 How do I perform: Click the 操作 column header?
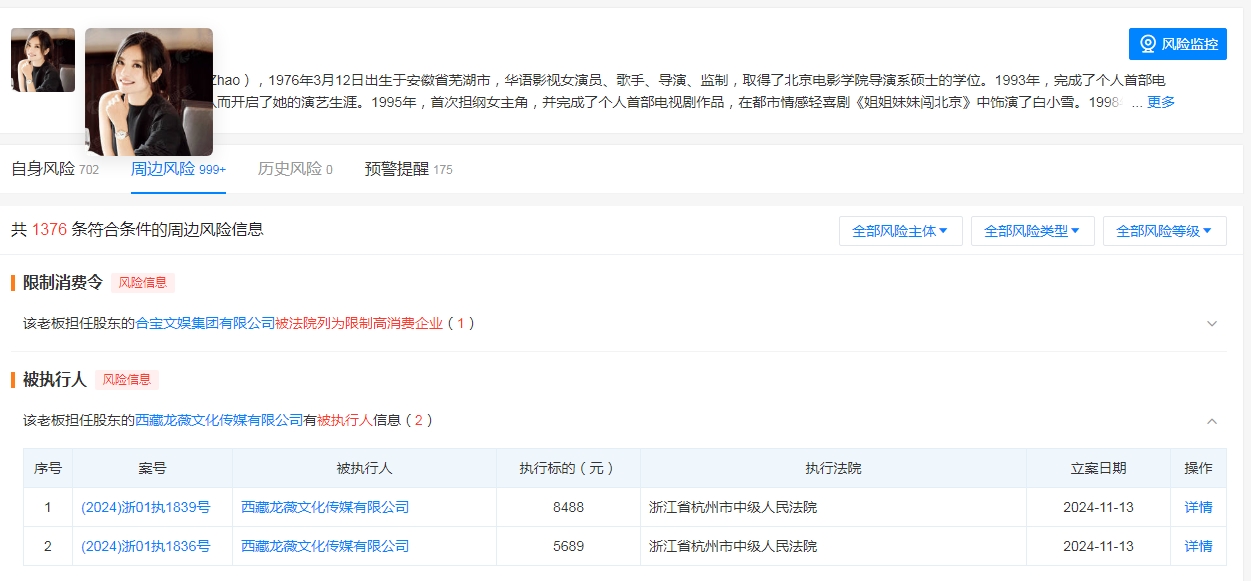click(x=1198, y=468)
